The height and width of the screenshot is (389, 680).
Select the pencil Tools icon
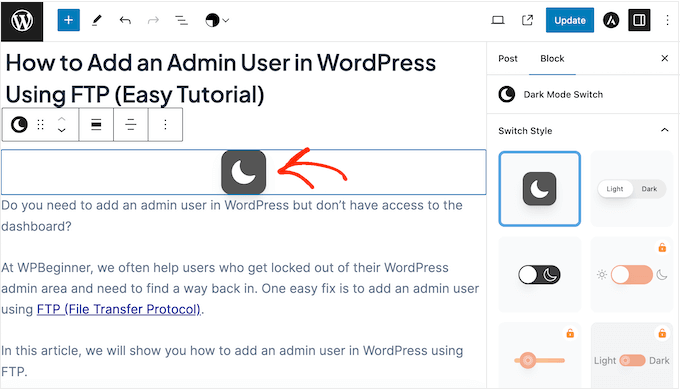97,20
